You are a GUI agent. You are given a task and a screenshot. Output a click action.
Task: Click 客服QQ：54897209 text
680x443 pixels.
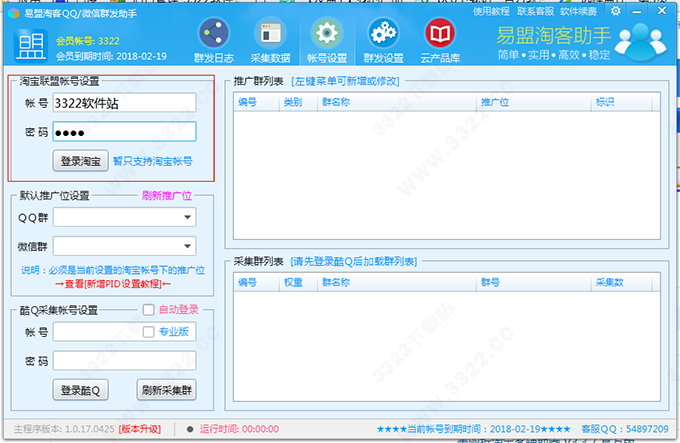pos(625,429)
